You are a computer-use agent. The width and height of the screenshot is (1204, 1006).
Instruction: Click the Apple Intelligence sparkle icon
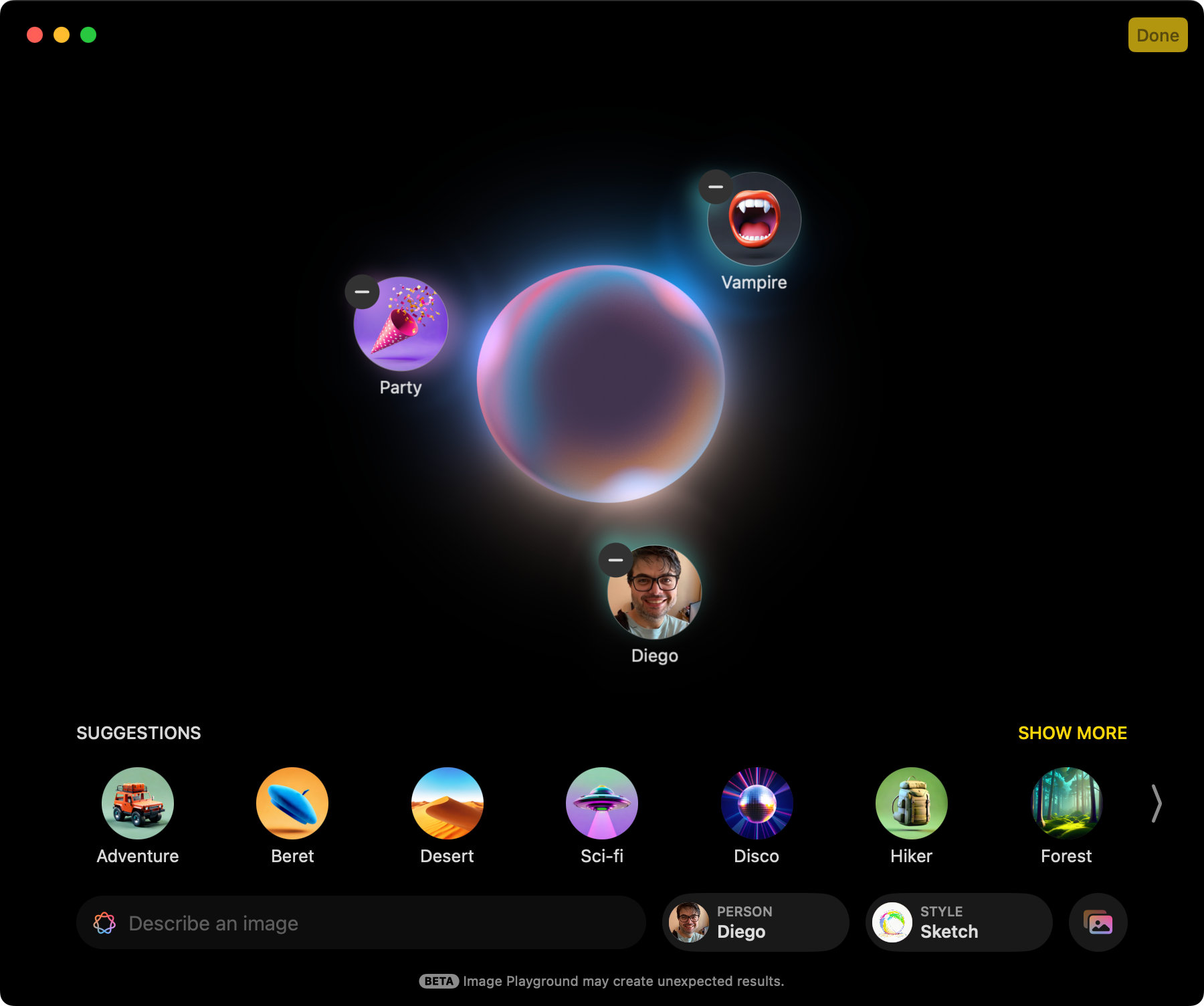(105, 922)
